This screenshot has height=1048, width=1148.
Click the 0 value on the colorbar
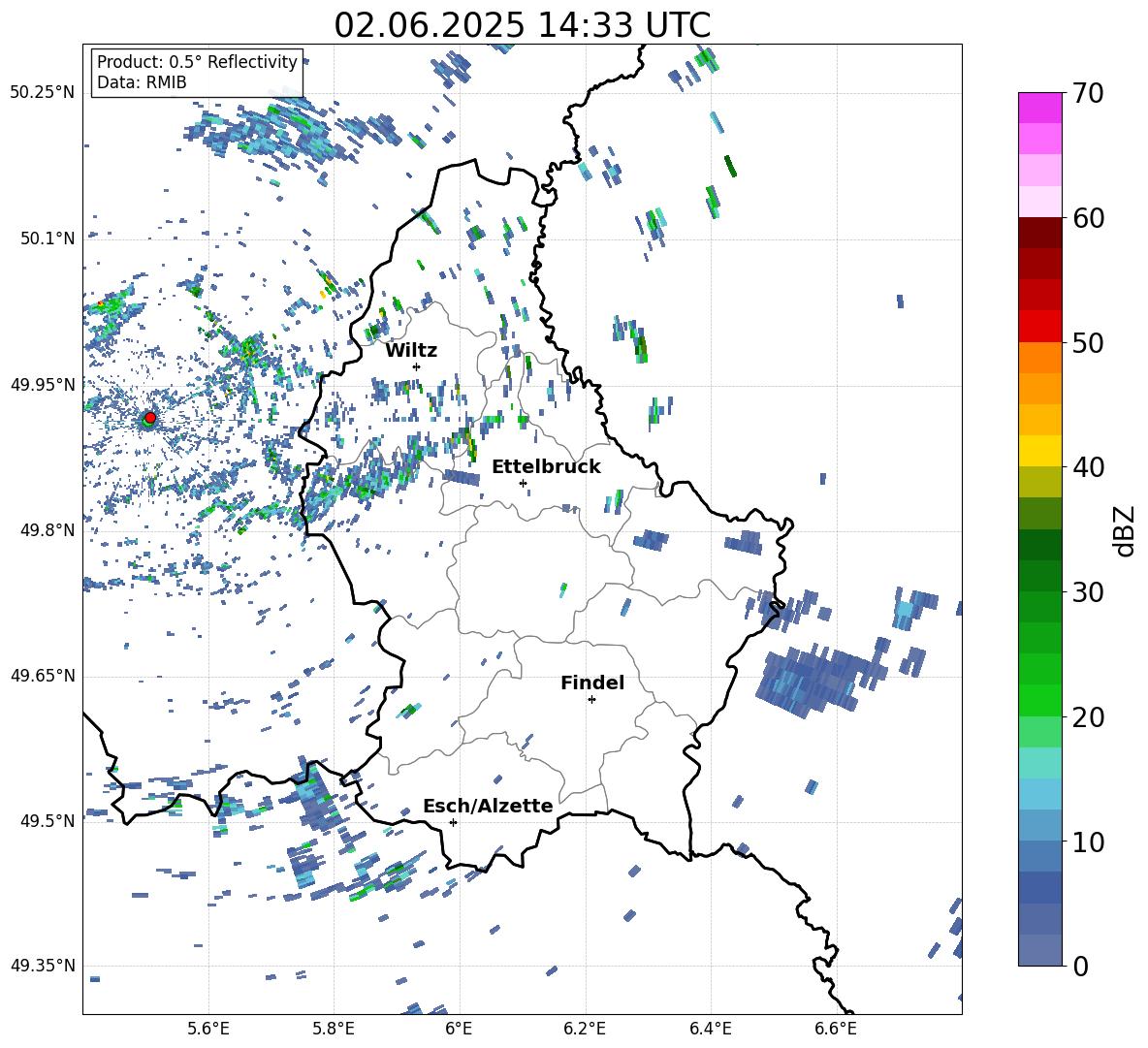(x=1080, y=966)
